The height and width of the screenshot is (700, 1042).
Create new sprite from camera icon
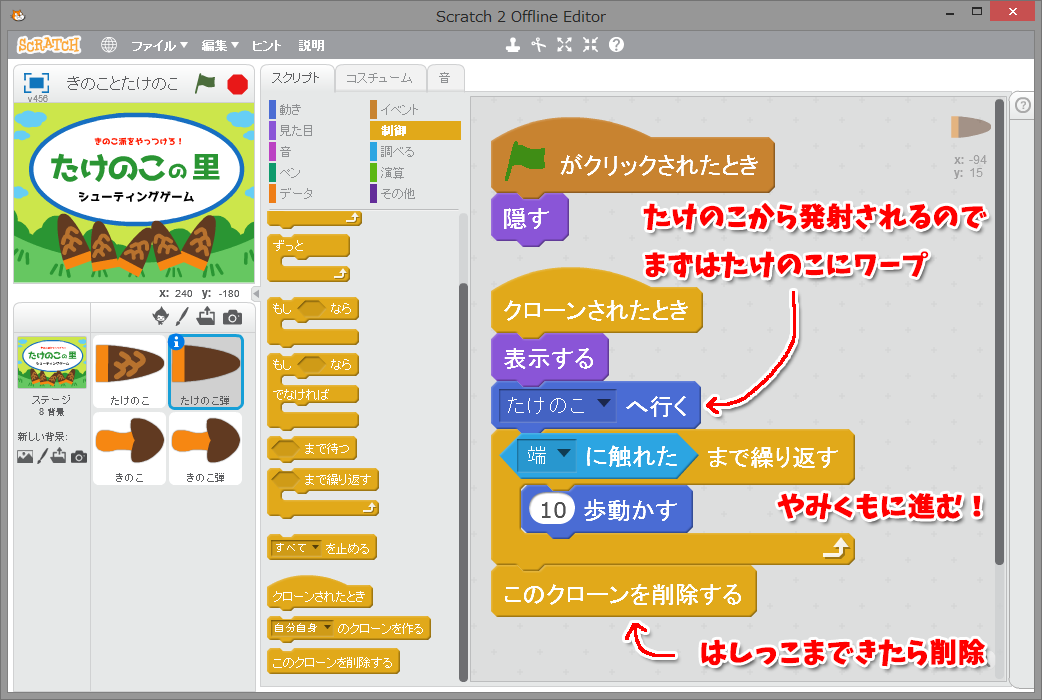tap(232, 317)
